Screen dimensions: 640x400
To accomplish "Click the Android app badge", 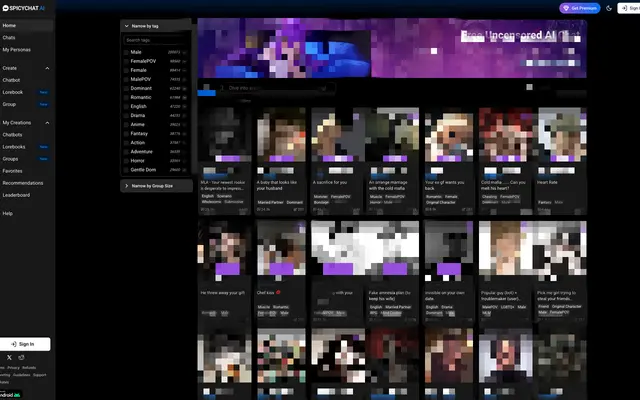I will click(8, 393).
